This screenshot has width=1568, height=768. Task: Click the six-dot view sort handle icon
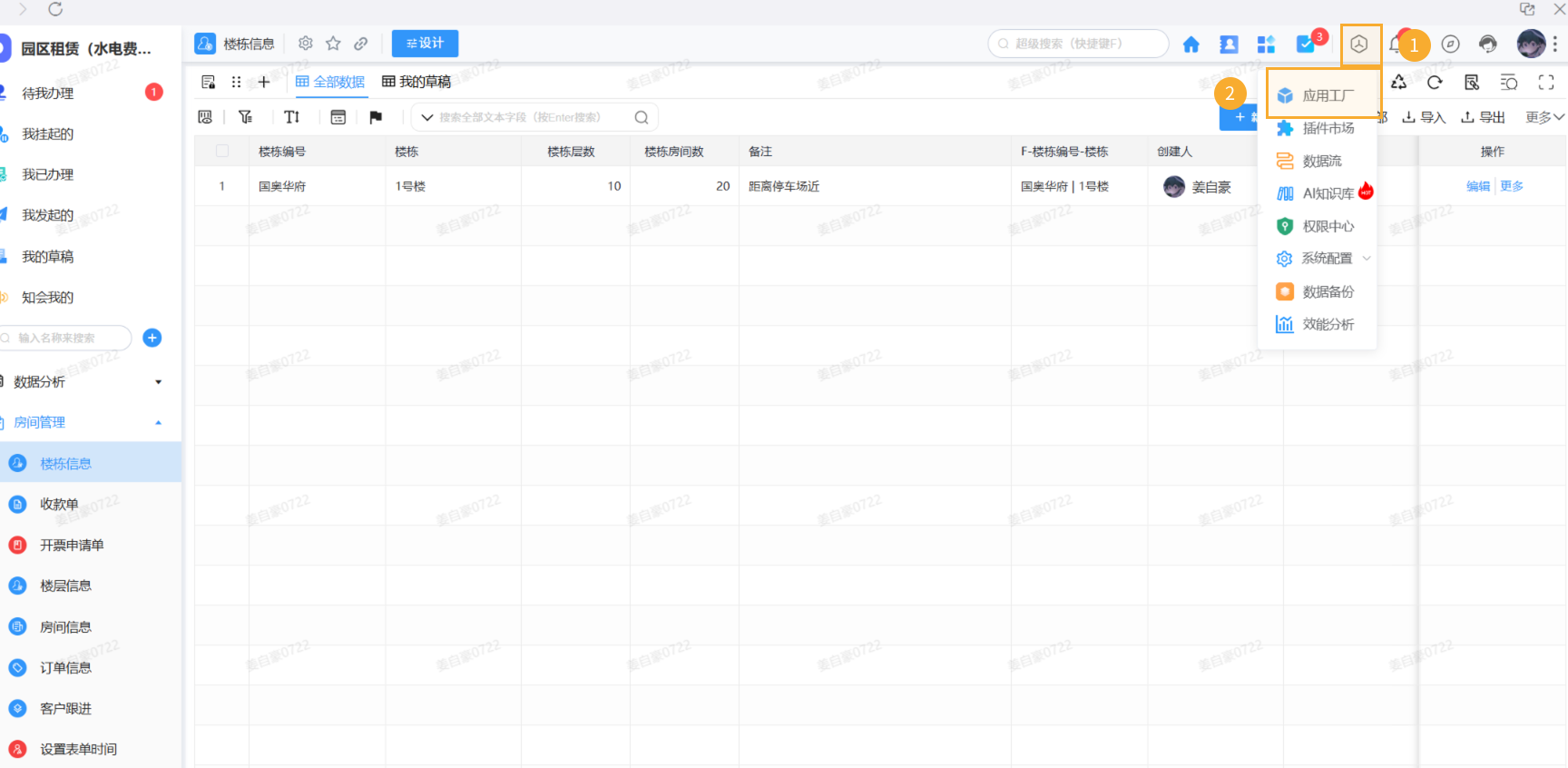coord(236,82)
